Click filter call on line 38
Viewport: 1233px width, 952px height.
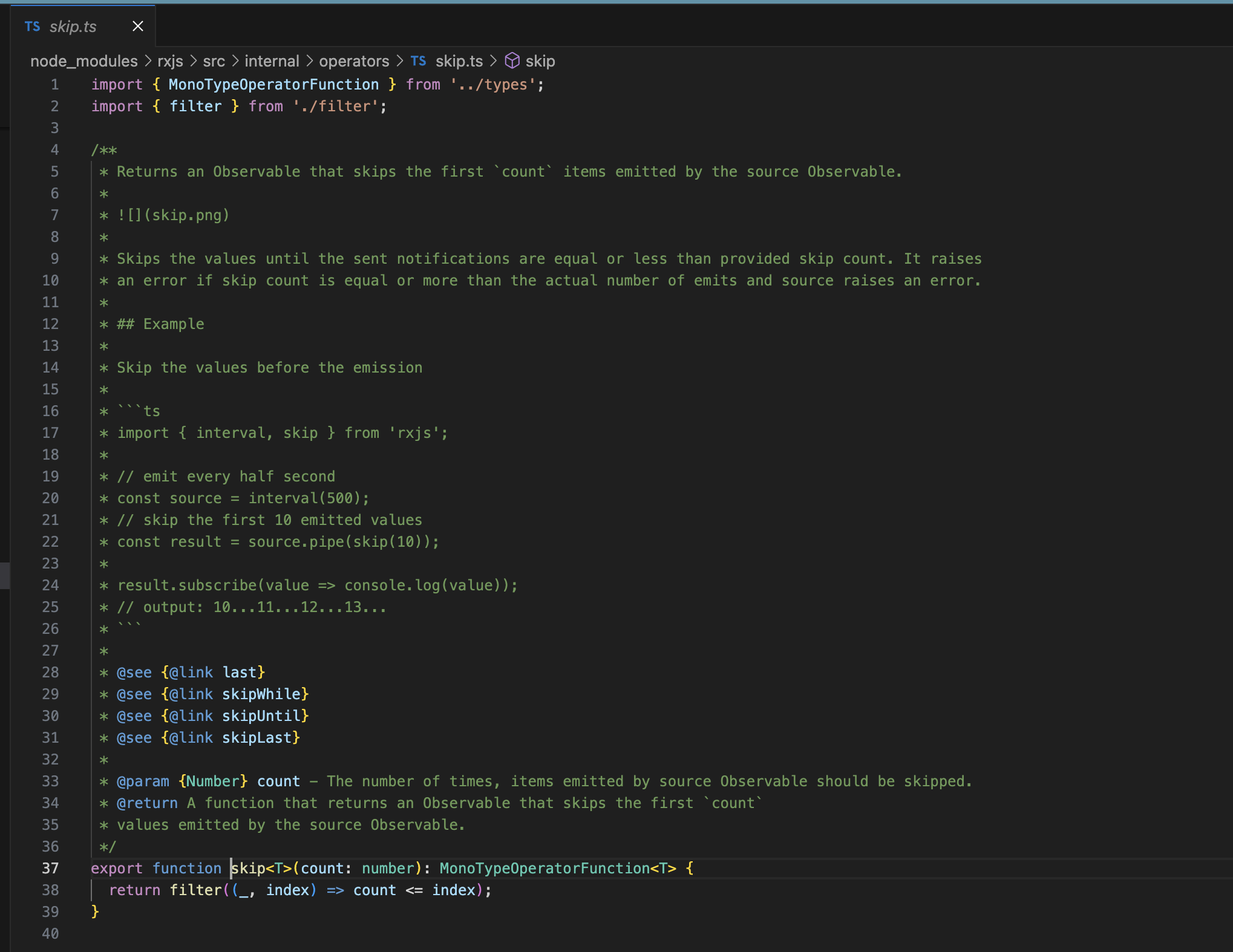[195, 890]
